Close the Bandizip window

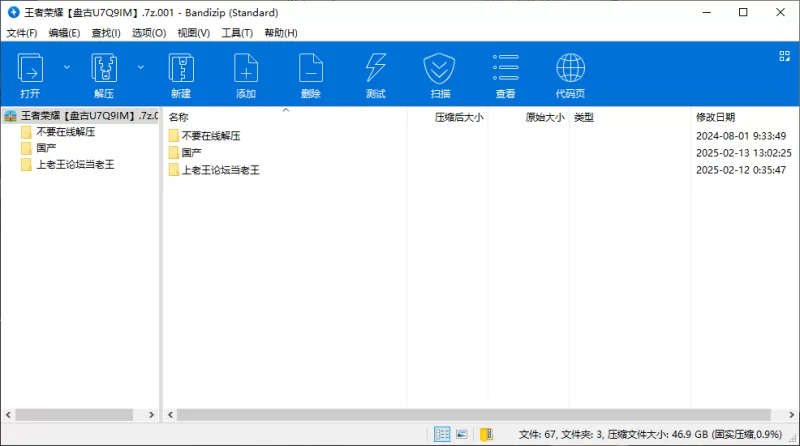point(781,12)
